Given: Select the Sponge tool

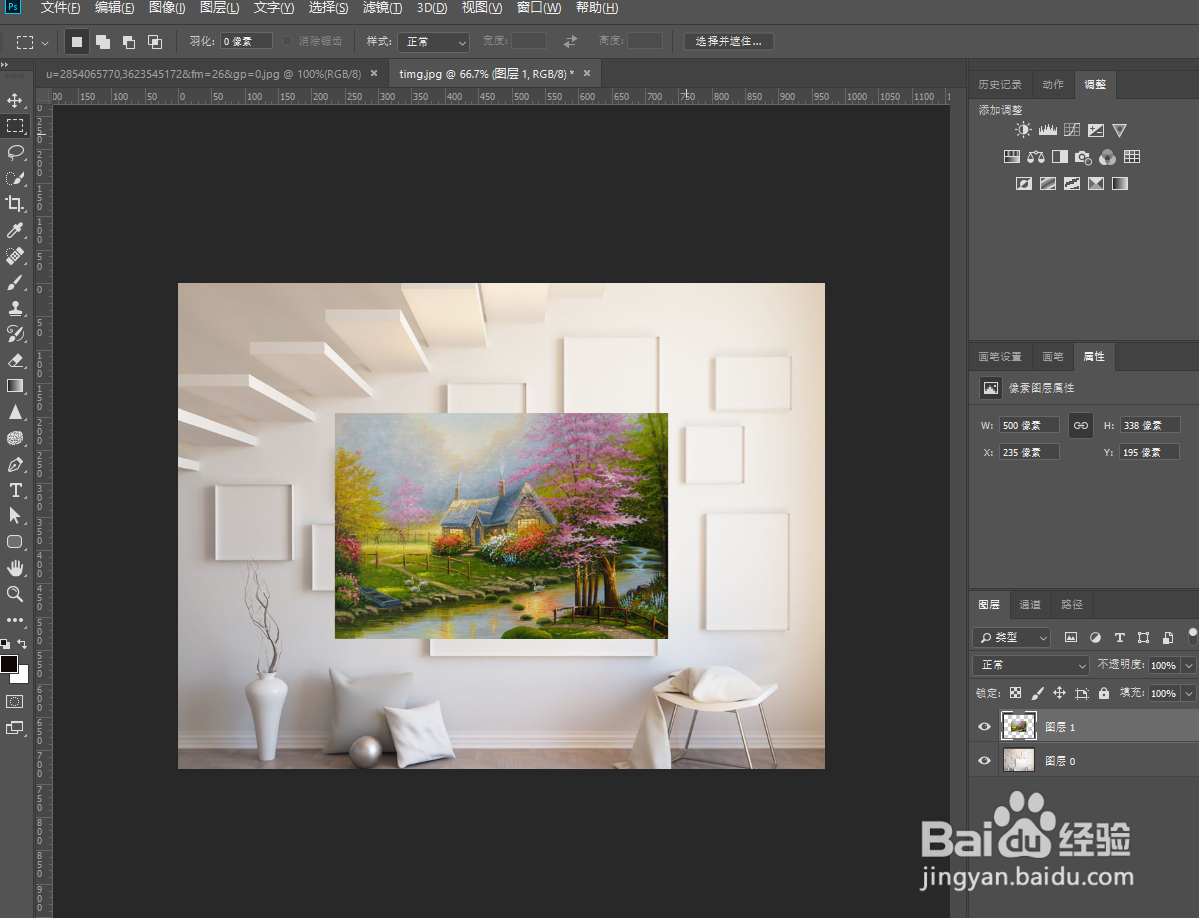Looking at the screenshot, I should (15, 438).
